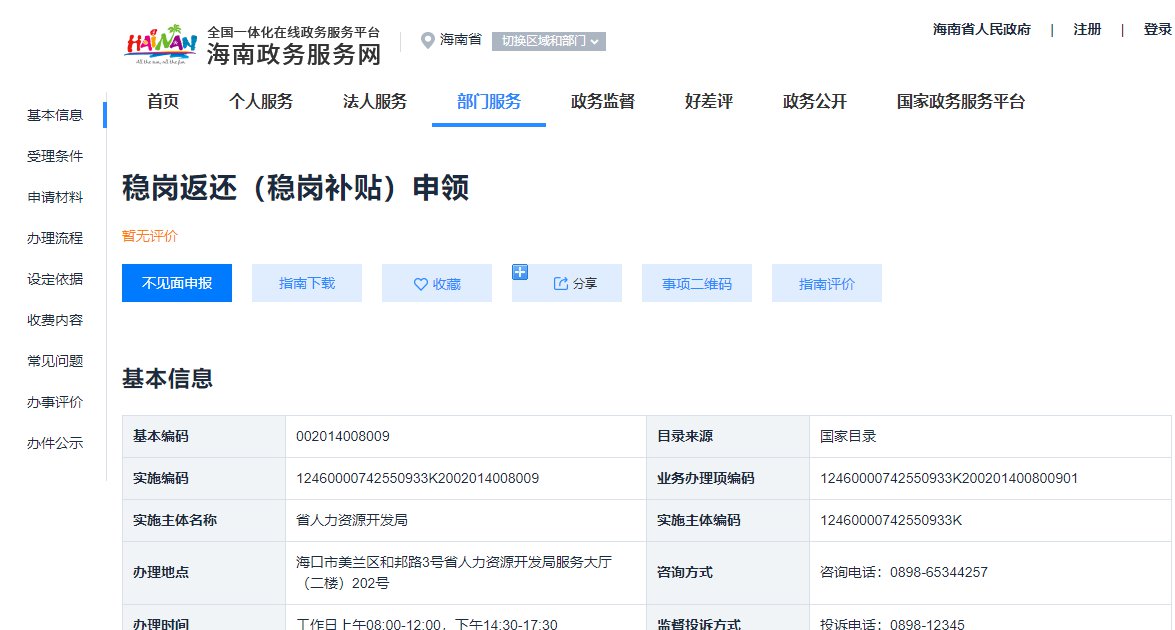The width and height of the screenshot is (1175, 630).
Task: Open the 法人服务 tab
Action: (375, 101)
